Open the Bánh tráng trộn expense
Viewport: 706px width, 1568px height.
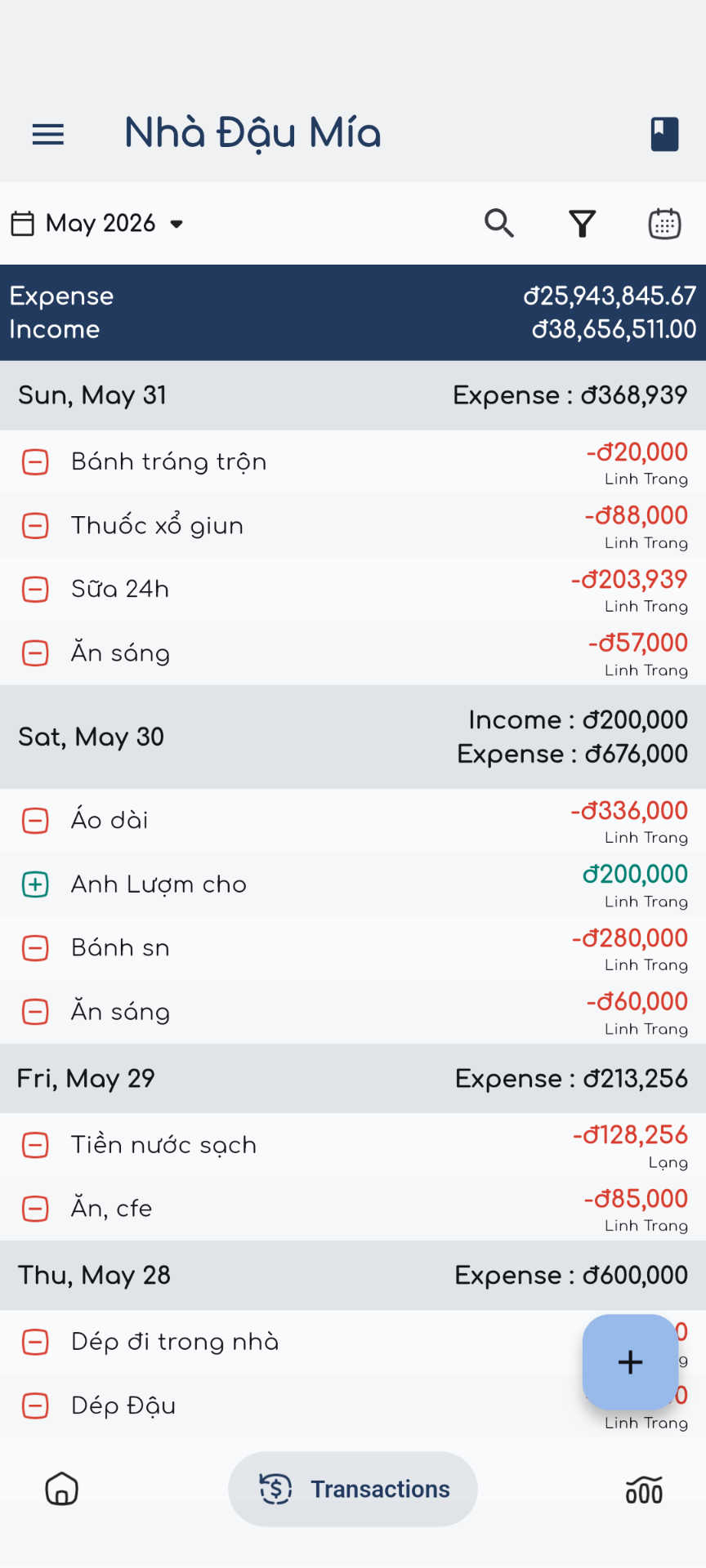point(353,462)
